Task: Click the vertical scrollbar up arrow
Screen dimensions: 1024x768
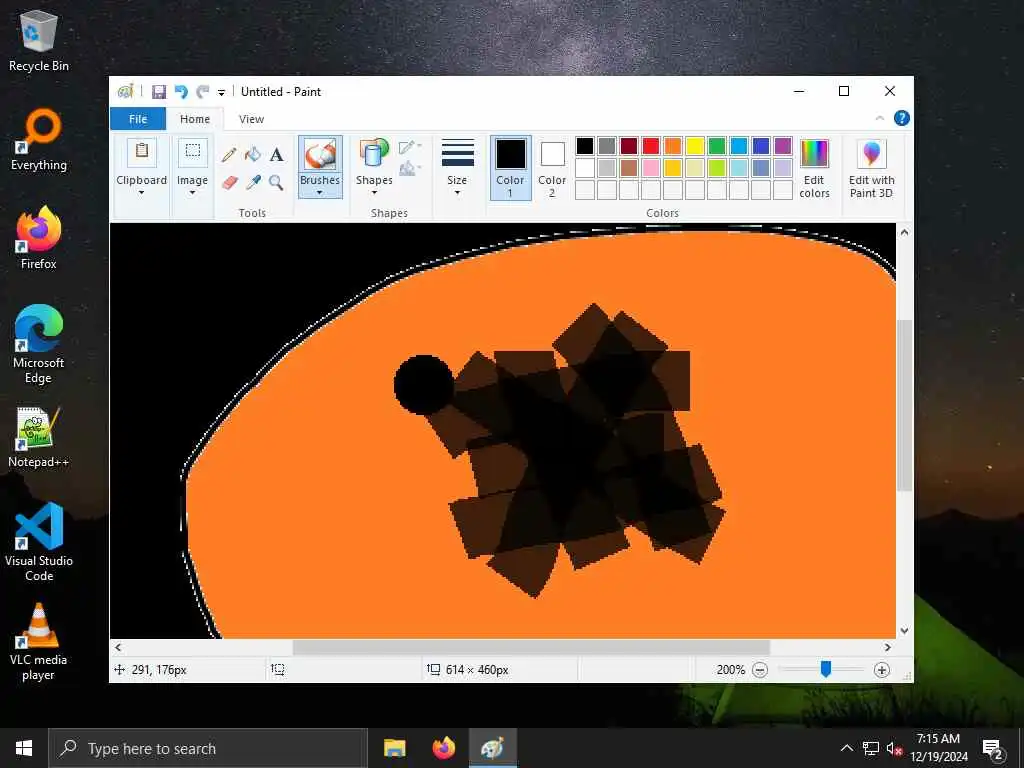Action: click(904, 232)
